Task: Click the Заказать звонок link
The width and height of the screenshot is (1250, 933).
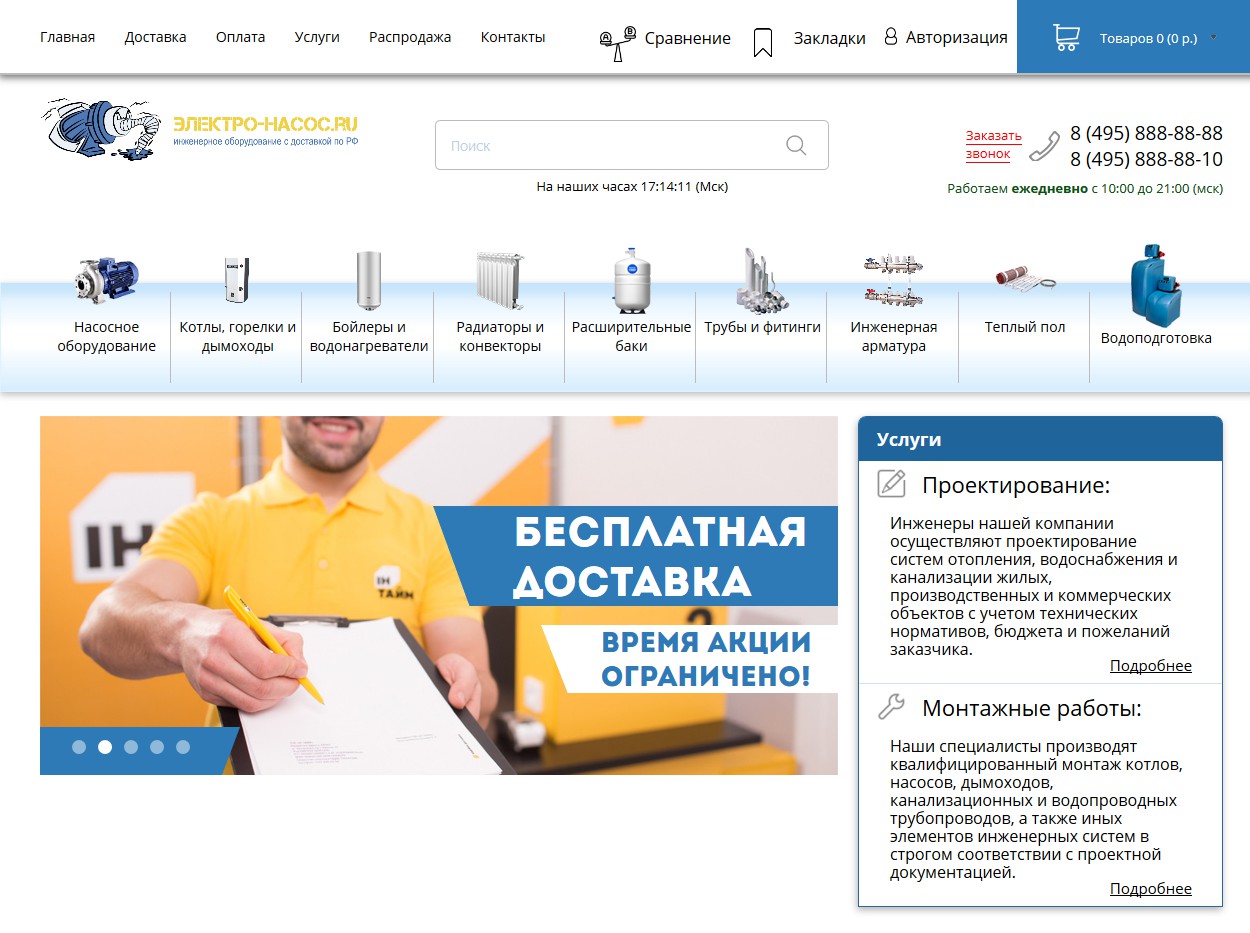Action: click(994, 145)
